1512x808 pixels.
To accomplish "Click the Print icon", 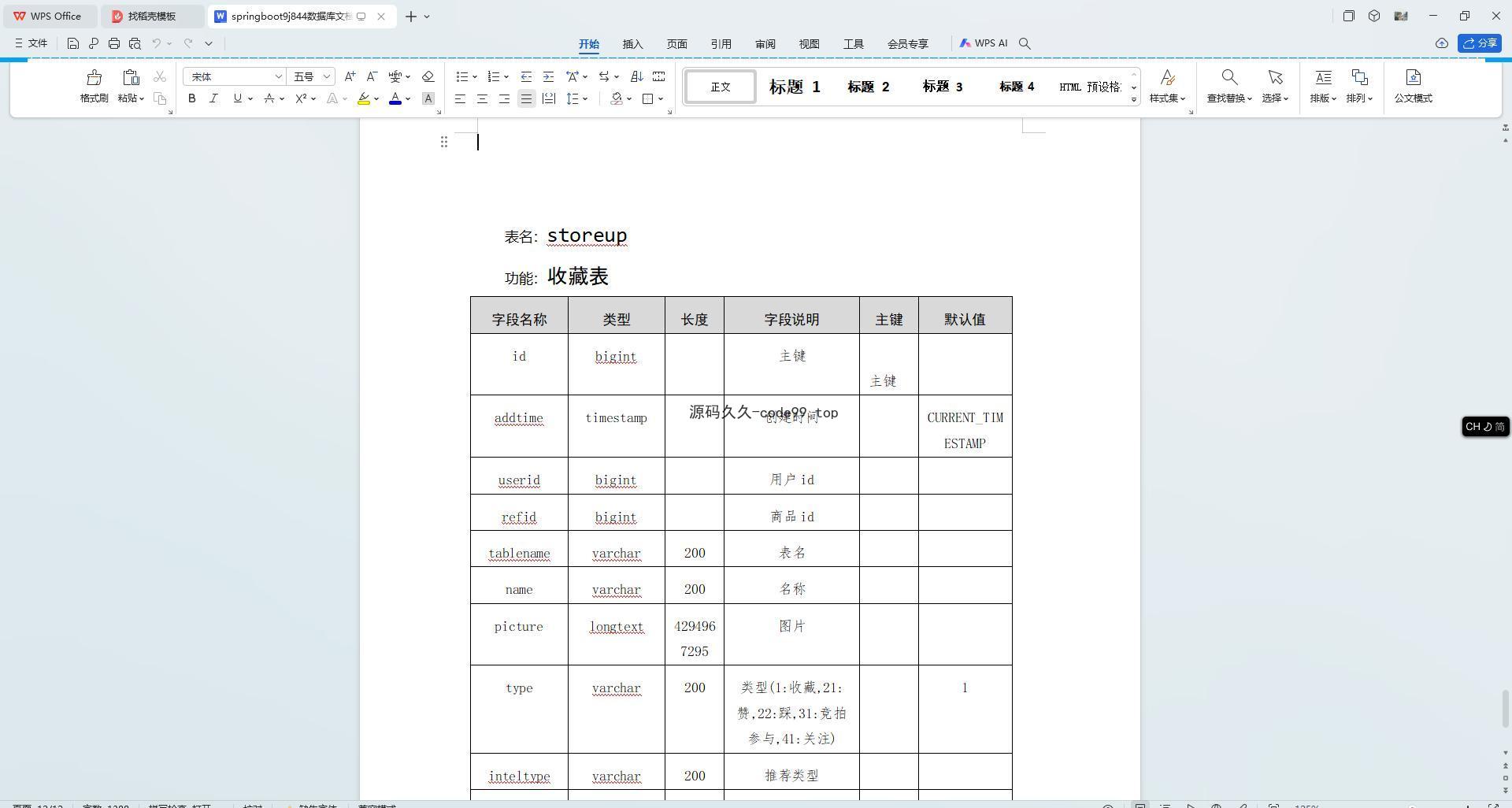I will 114,43.
